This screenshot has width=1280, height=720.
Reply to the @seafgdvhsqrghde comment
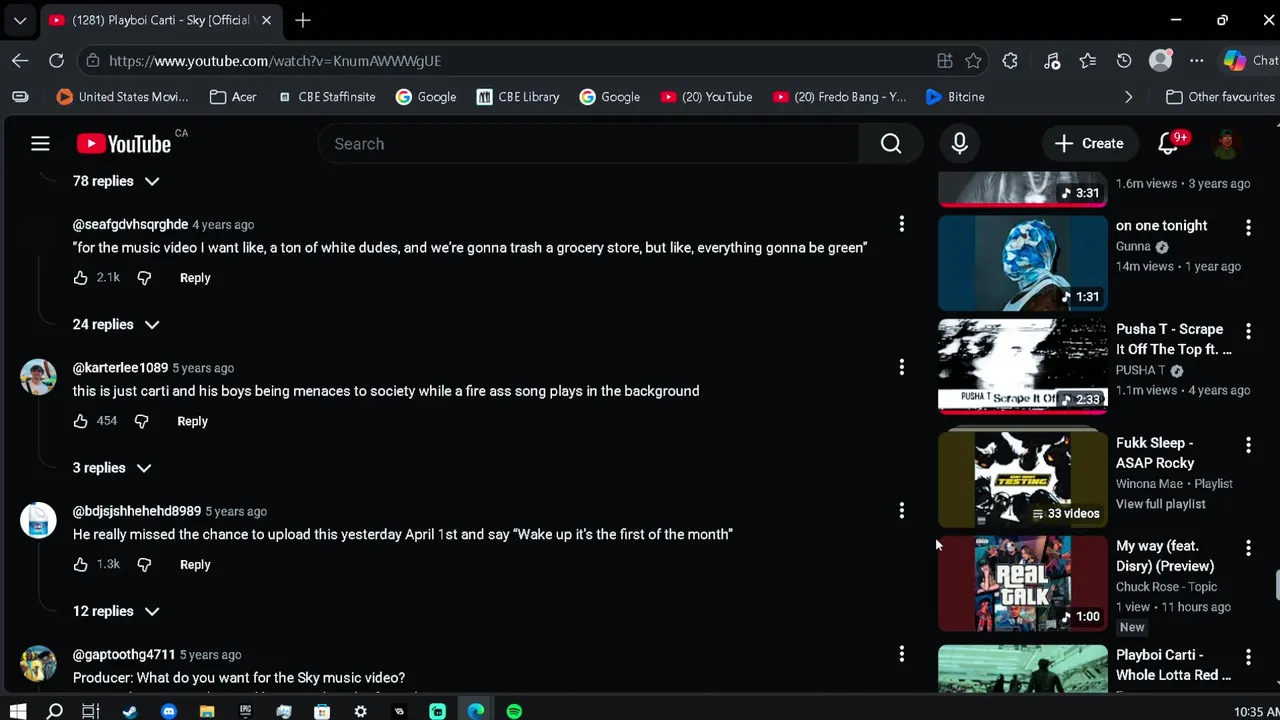195,278
